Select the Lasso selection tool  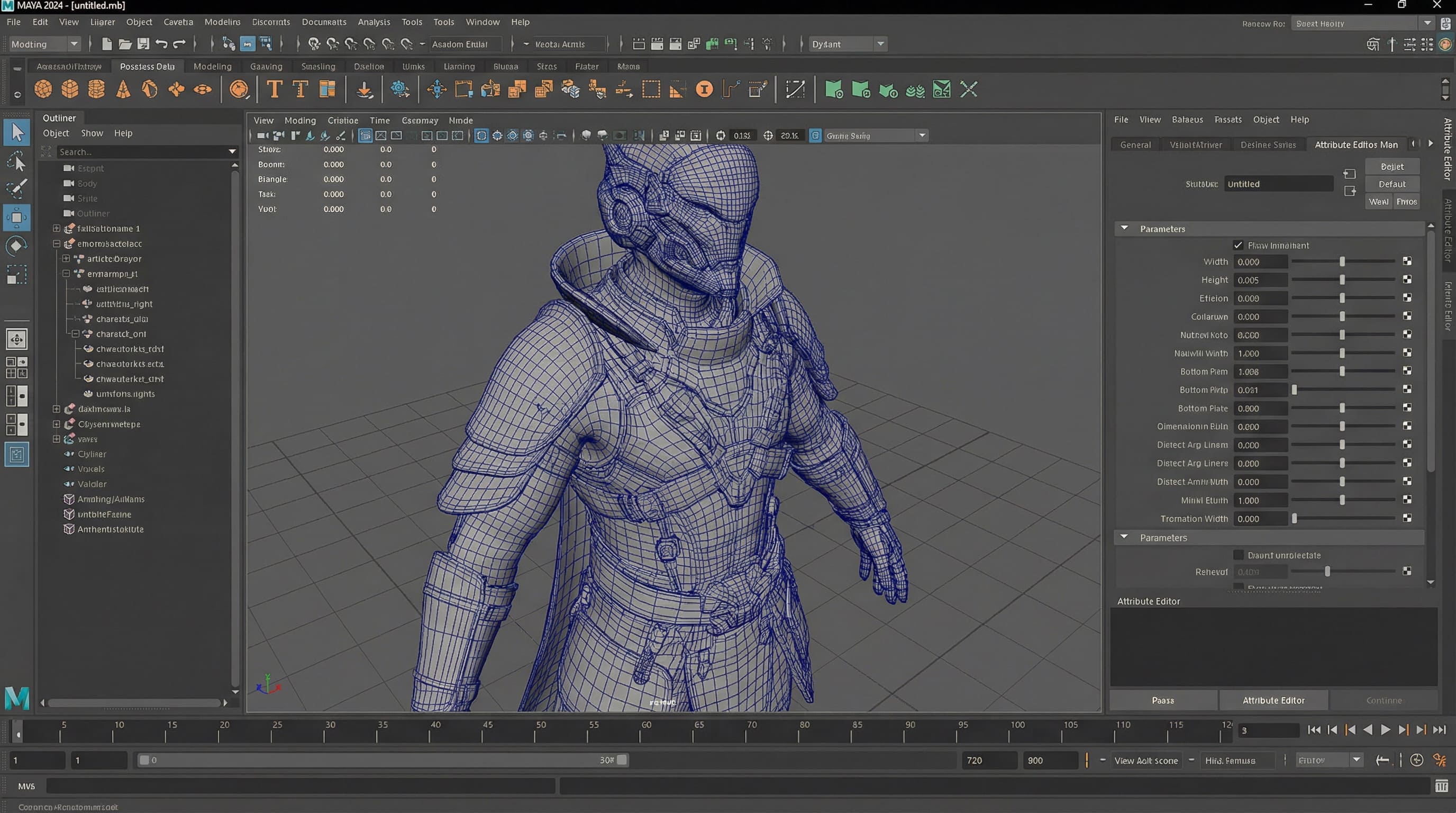click(17, 161)
